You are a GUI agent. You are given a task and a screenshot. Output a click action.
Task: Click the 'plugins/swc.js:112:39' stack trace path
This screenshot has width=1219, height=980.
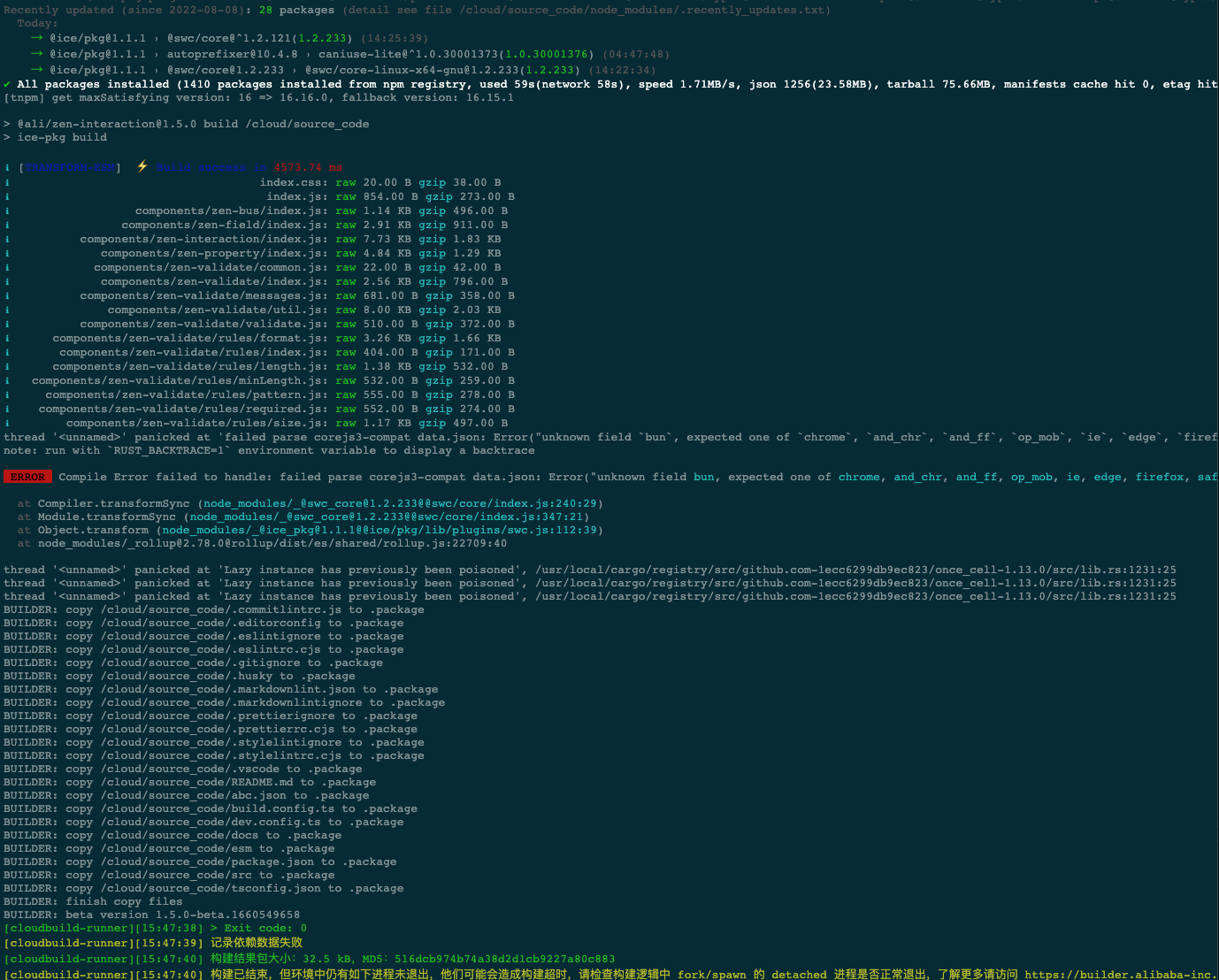coord(379,530)
